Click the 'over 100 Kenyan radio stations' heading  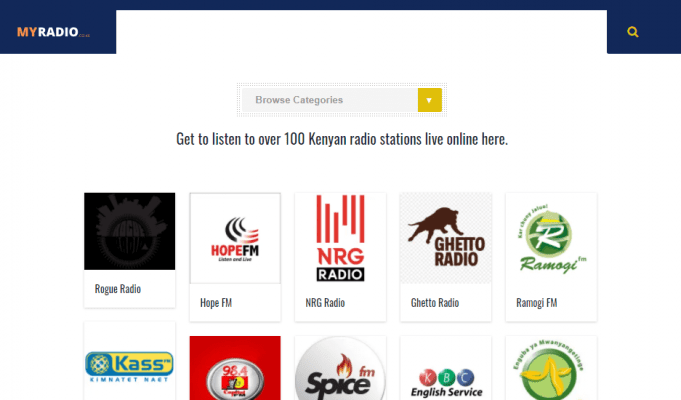coord(342,139)
